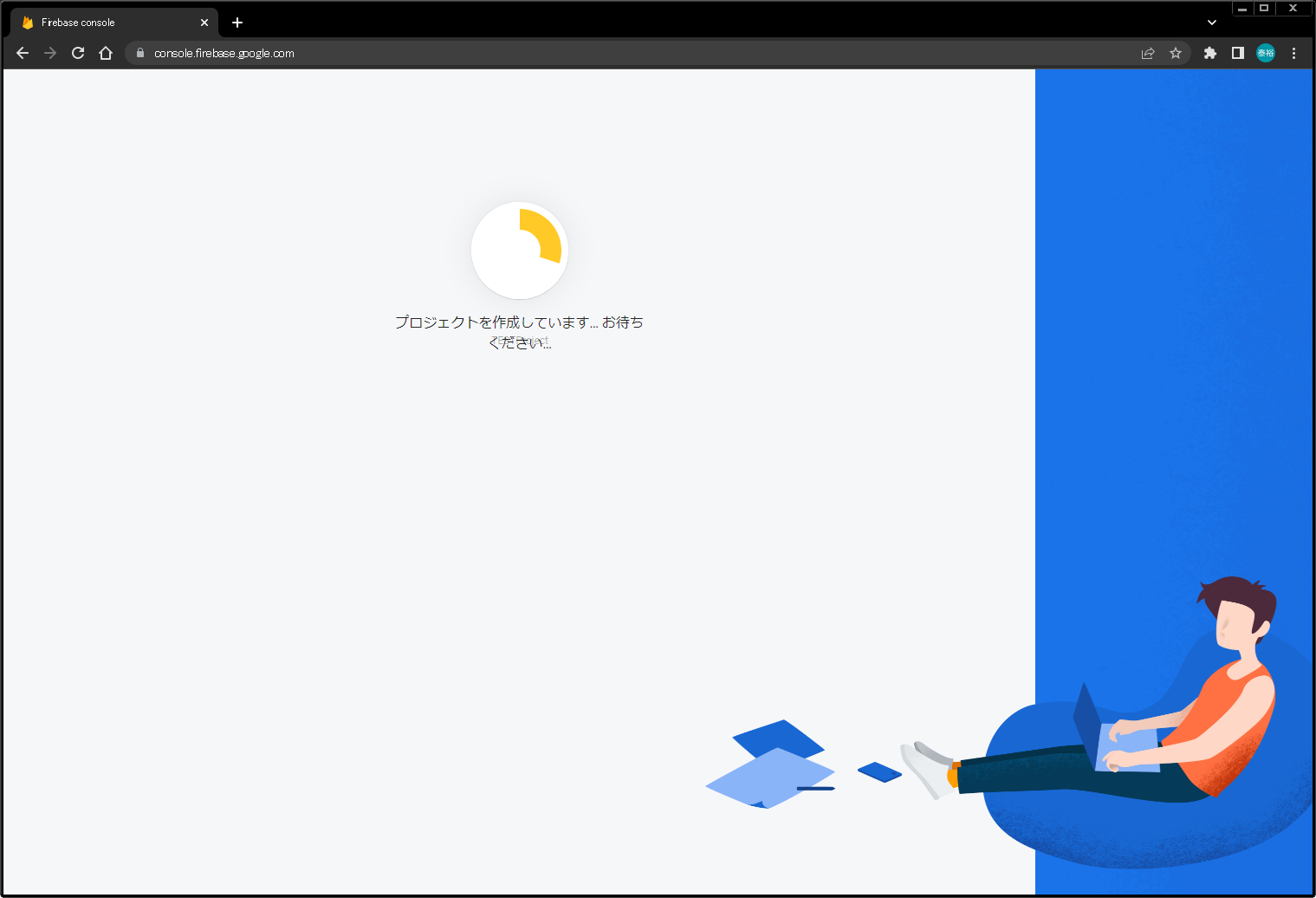Select the Firebase console tab
This screenshot has width=1316, height=898.
(x=114, y=23)
